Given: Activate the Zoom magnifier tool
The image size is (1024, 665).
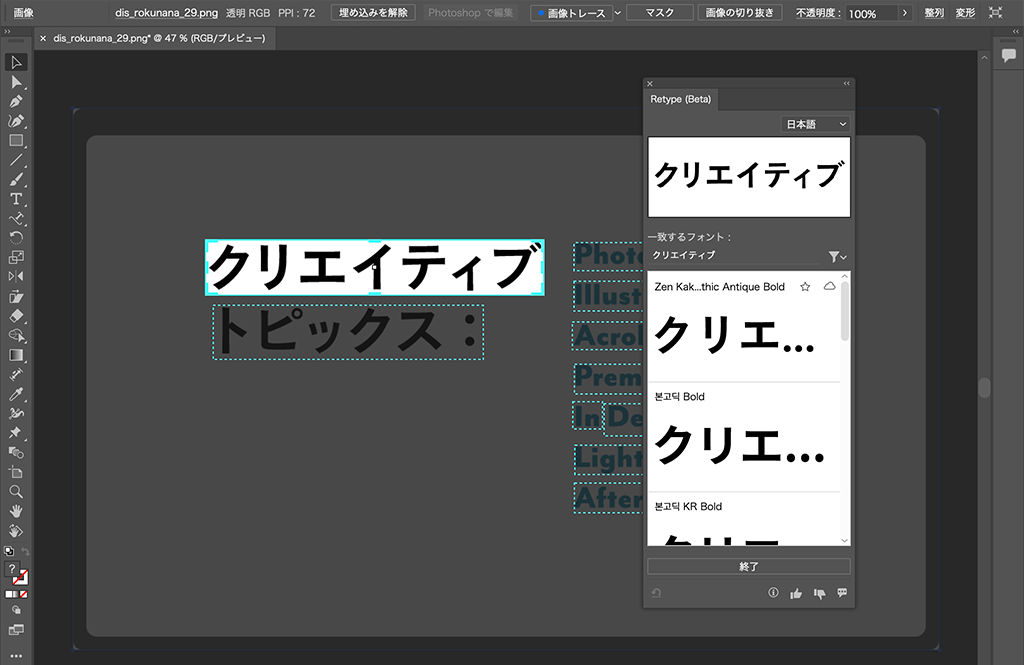Looking at the screenshot, I should [x=16, y=491].
